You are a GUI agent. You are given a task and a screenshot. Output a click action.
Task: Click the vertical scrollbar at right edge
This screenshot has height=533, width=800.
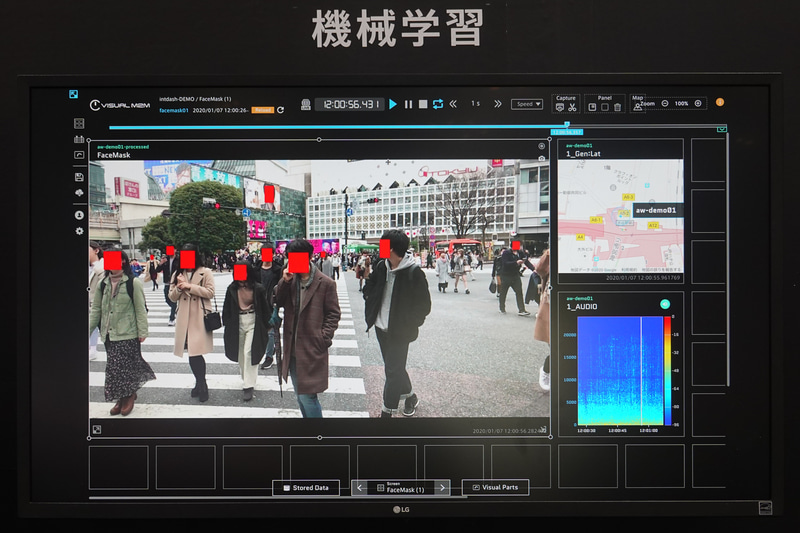coord(728,259)
